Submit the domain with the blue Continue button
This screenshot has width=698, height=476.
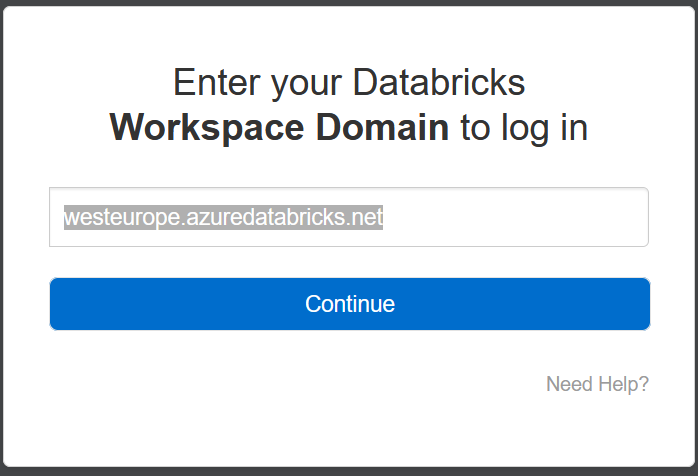click(349, 304)
